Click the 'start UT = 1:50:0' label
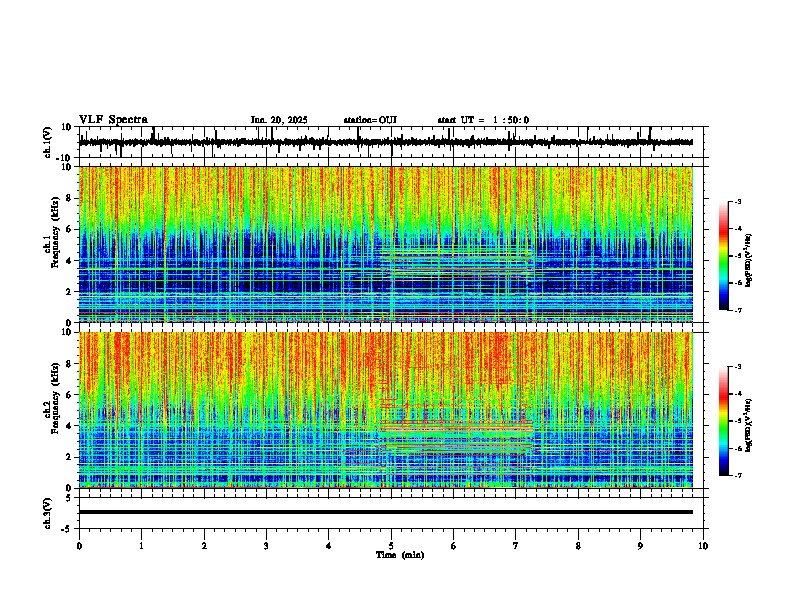This screenshot has width=792, height=612. click(483, 120)
